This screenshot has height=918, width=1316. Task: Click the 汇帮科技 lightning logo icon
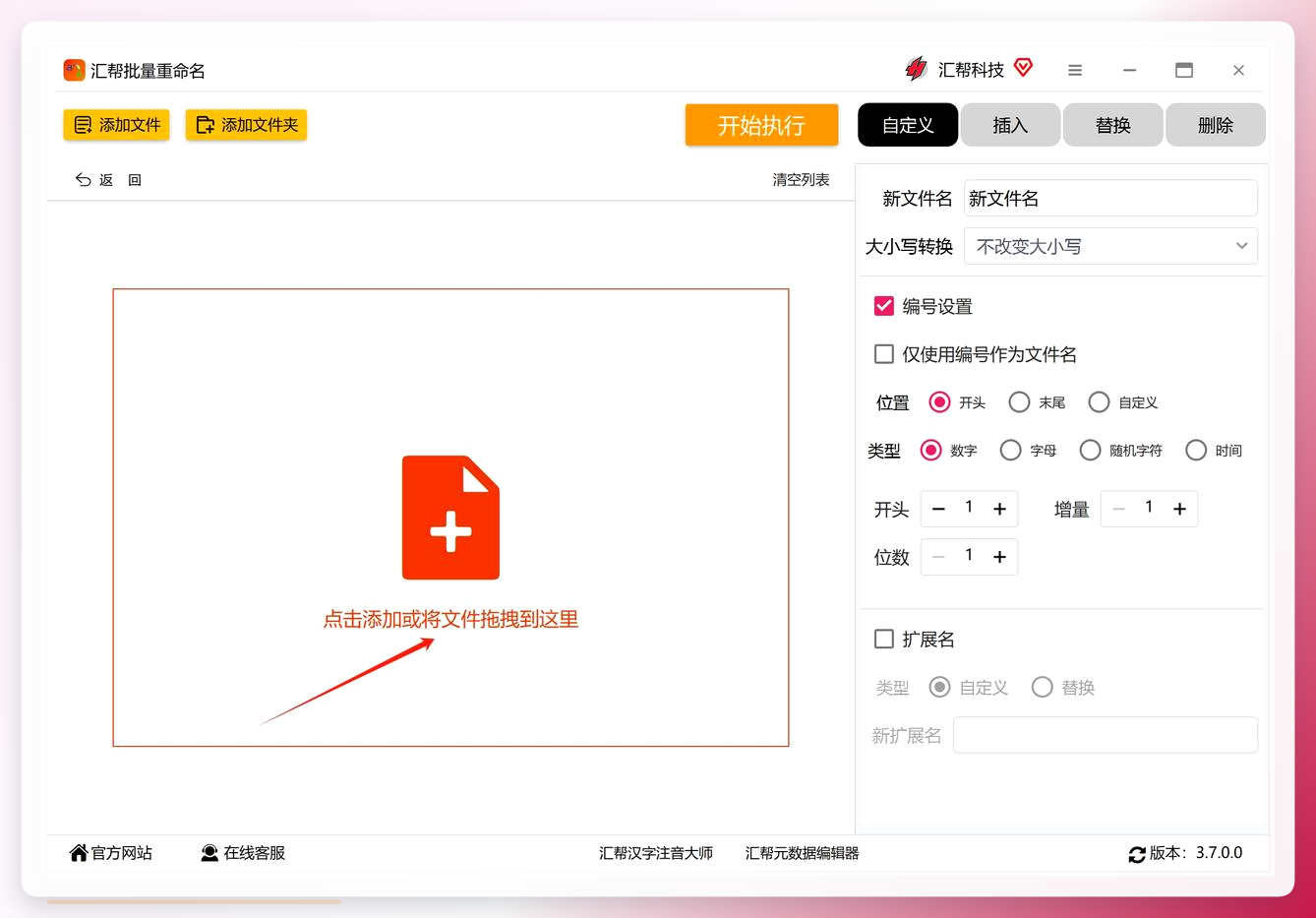click(x=916, y=69)
